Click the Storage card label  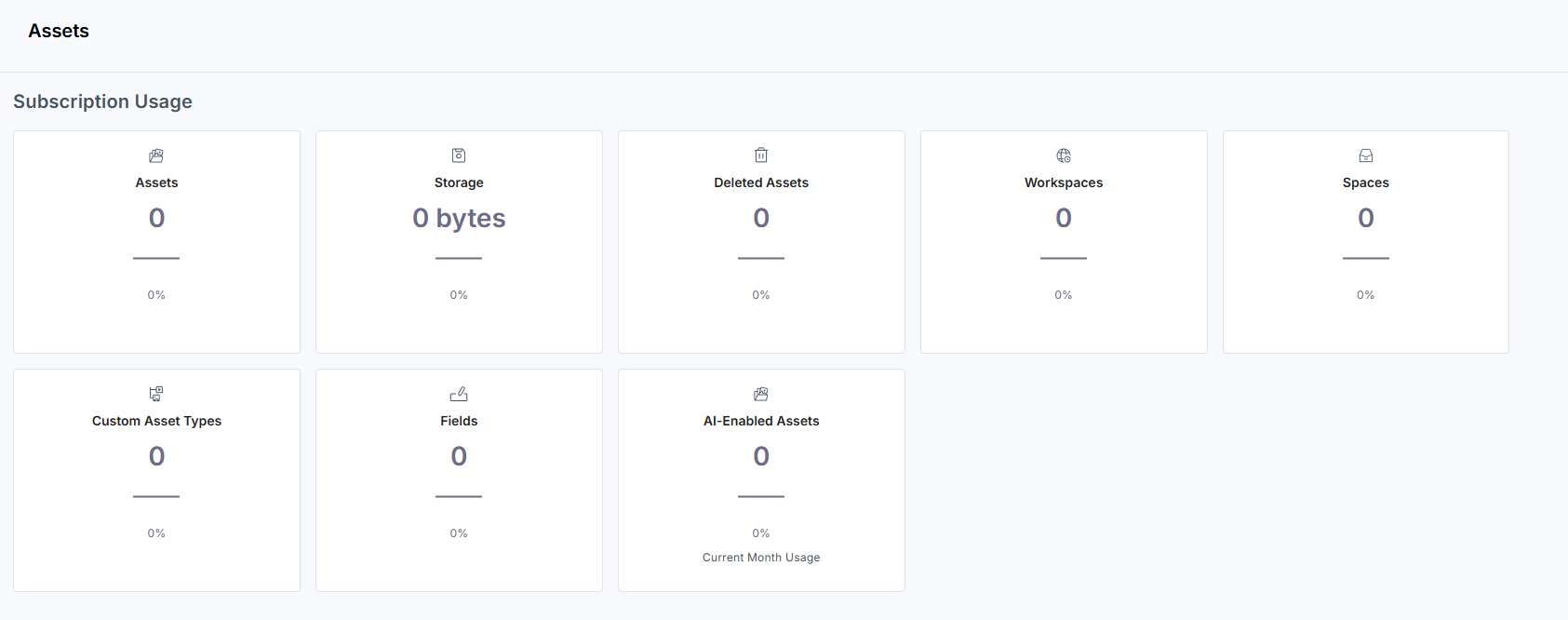tap(459, 182)
